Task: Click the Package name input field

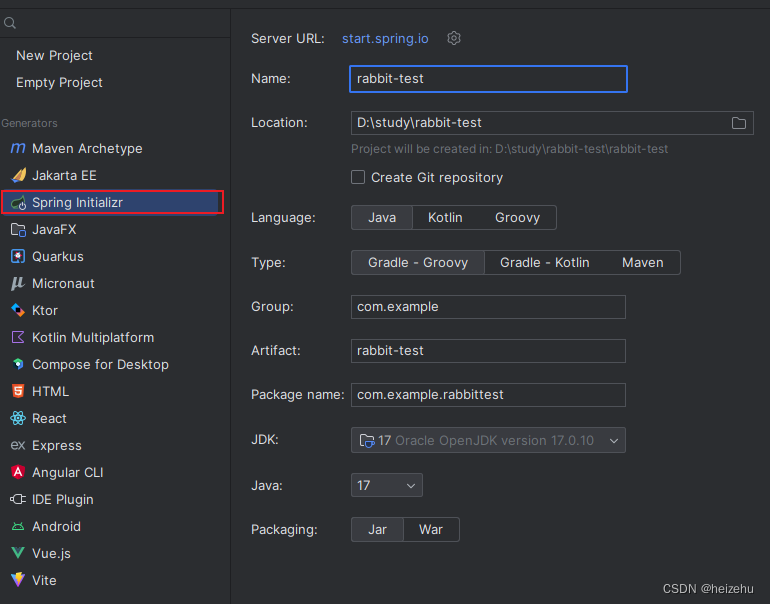Action: coord(488,395)
